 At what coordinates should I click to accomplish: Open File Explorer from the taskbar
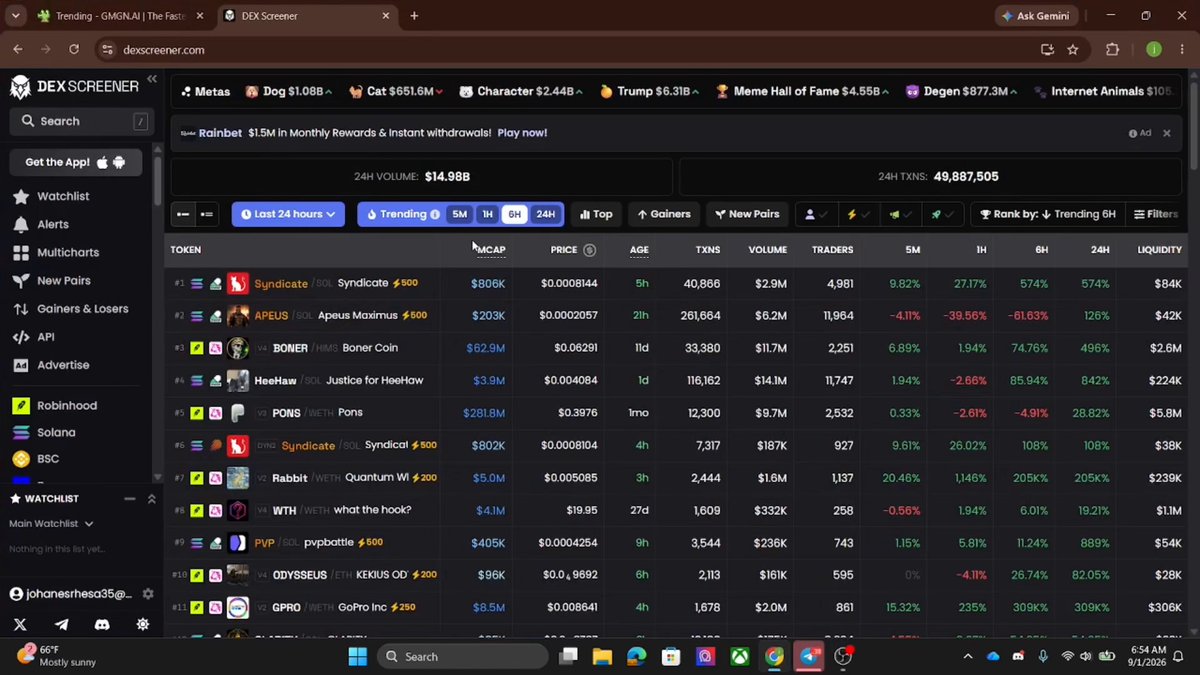(x=602, y=657)
